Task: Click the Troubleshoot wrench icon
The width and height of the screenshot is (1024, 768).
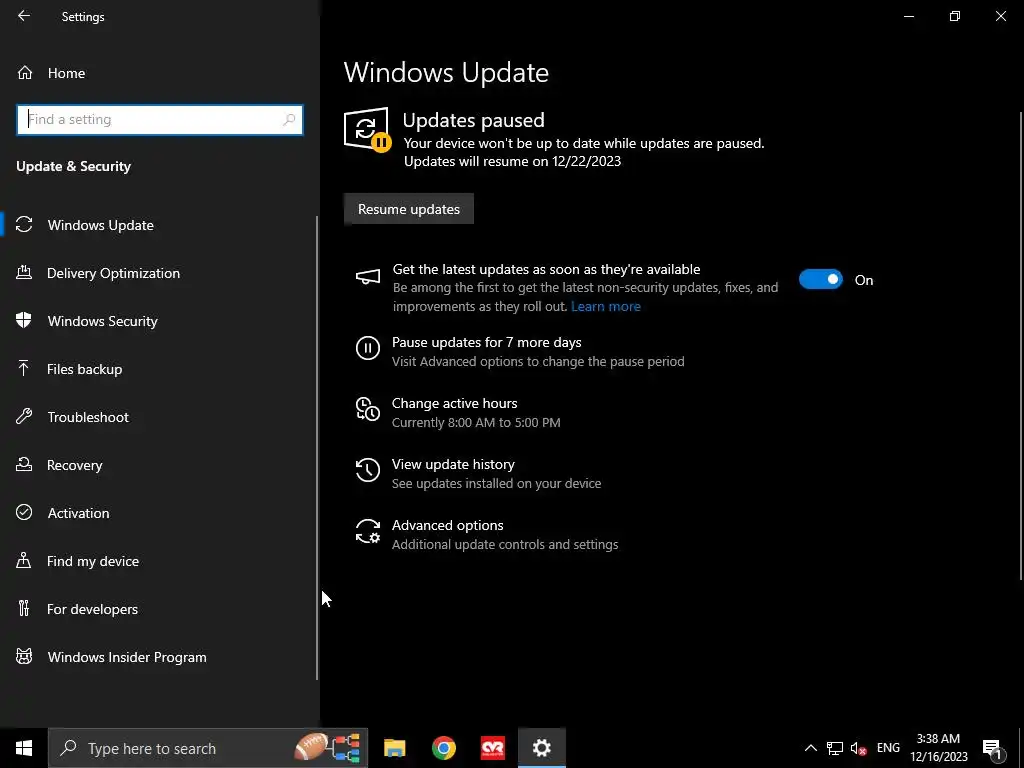Action: point(24,417)
